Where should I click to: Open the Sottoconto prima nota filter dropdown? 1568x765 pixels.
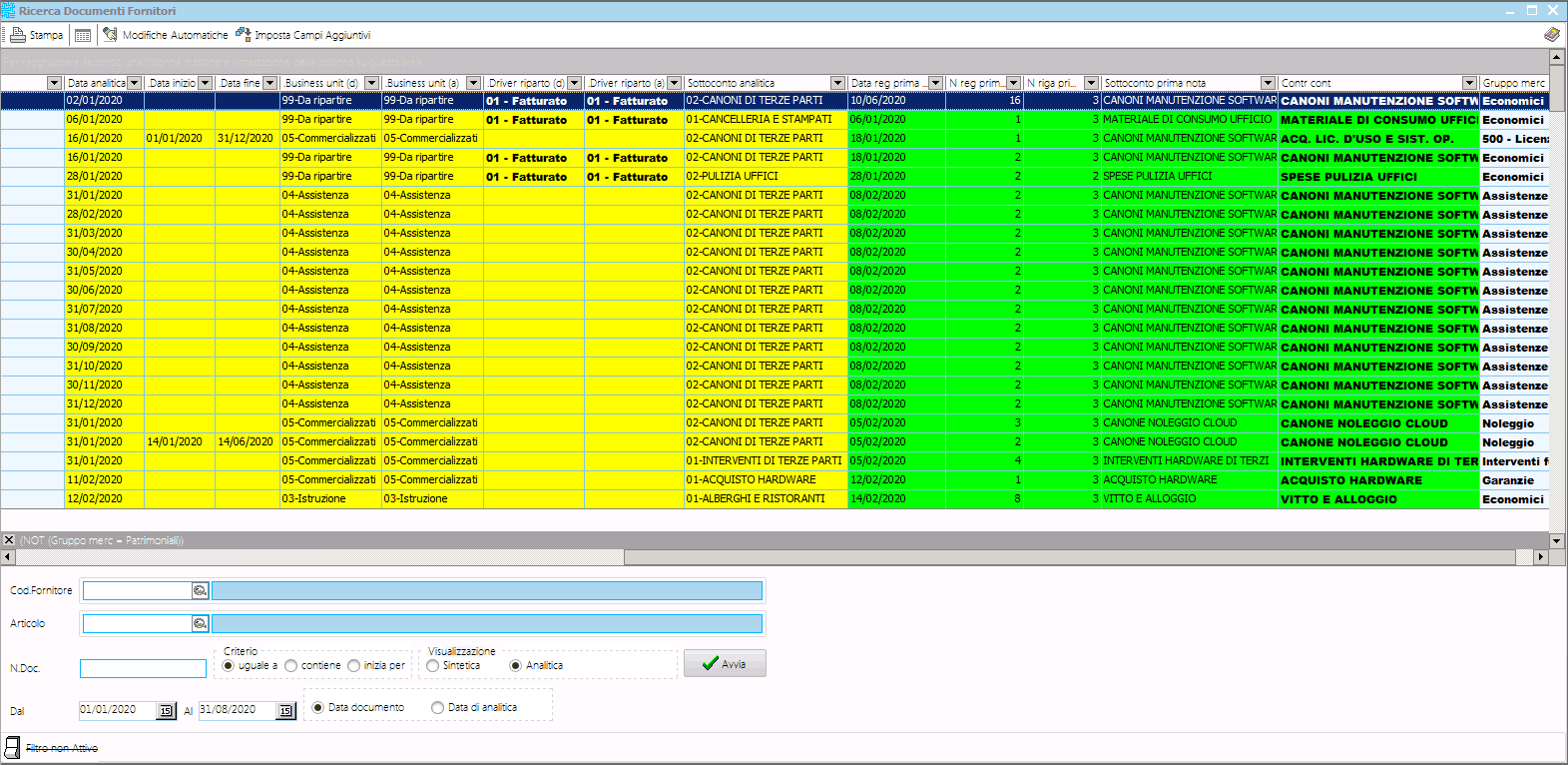[1268, 83]
